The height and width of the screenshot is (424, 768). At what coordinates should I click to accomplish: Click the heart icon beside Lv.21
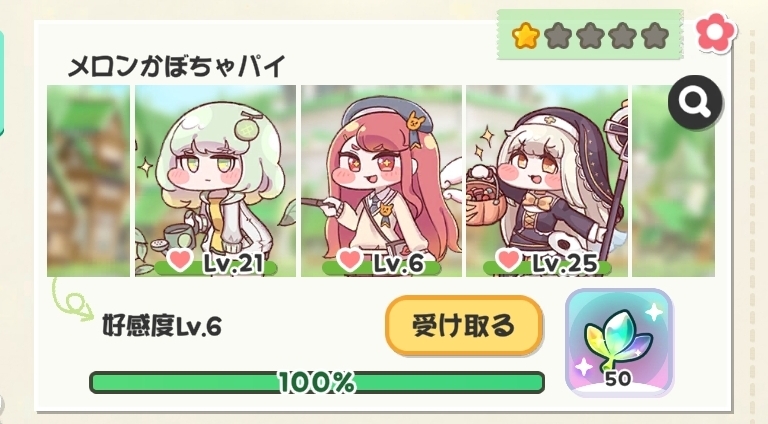[x=180, y=260]
